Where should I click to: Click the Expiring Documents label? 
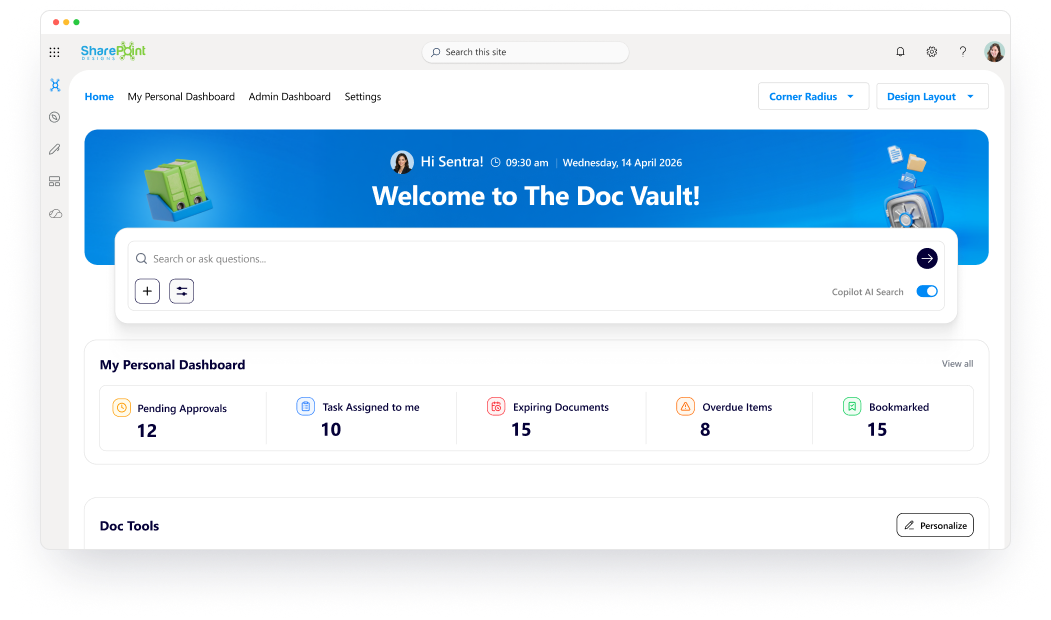pos(561,407)
